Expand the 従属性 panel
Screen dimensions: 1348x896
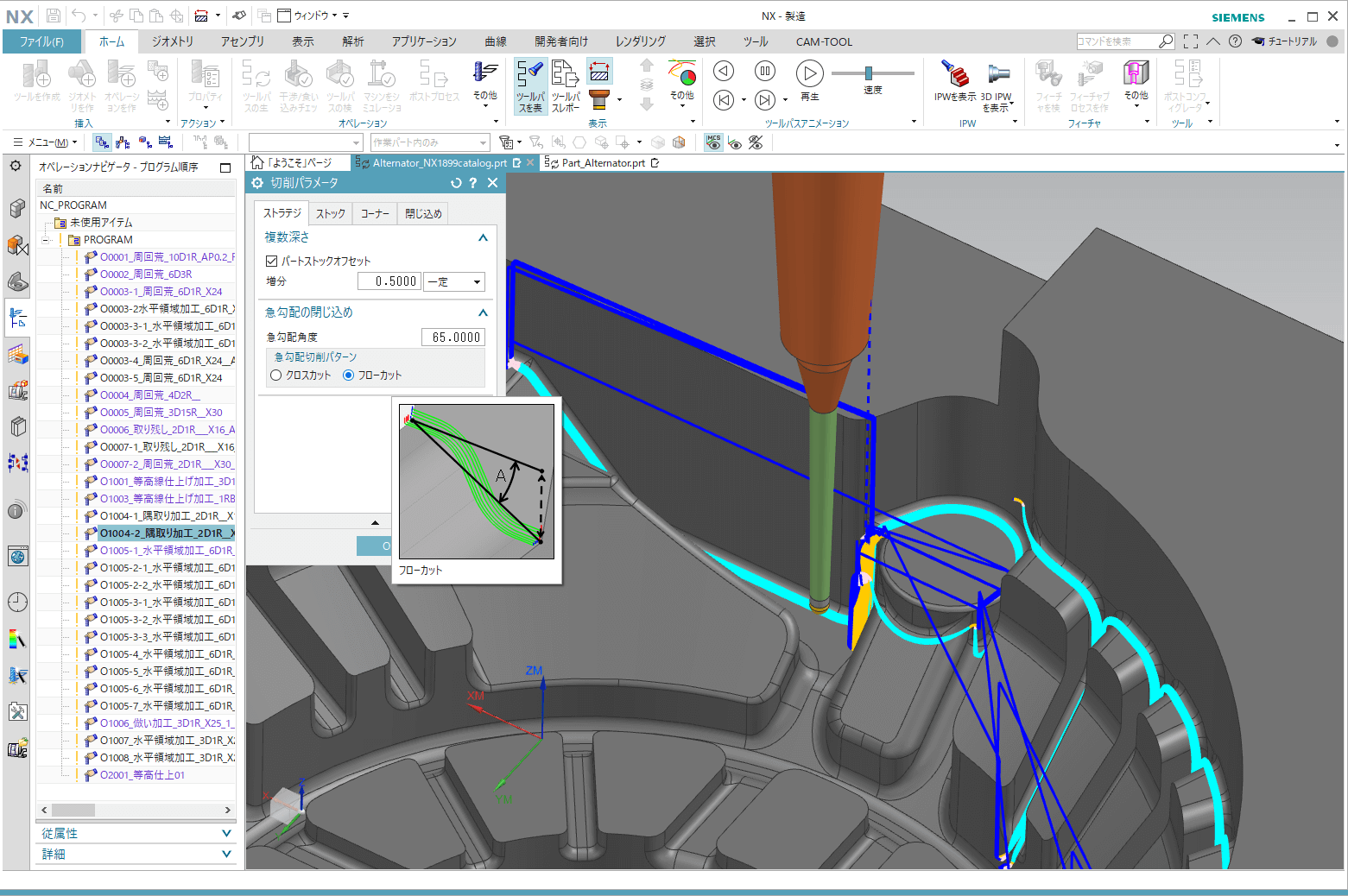point(226,833)
